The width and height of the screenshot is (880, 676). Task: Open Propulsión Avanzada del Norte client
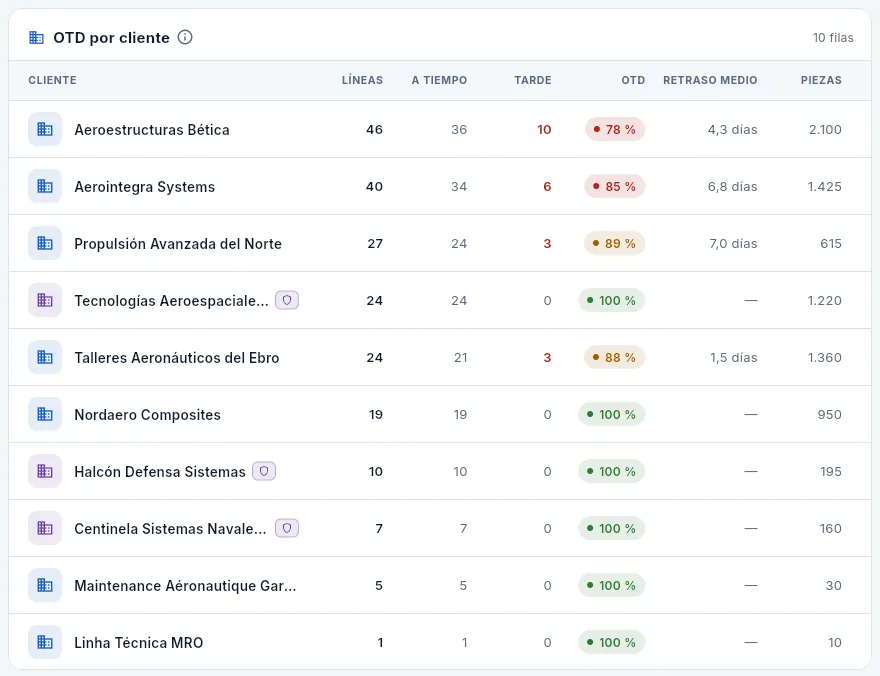[440, 243]
